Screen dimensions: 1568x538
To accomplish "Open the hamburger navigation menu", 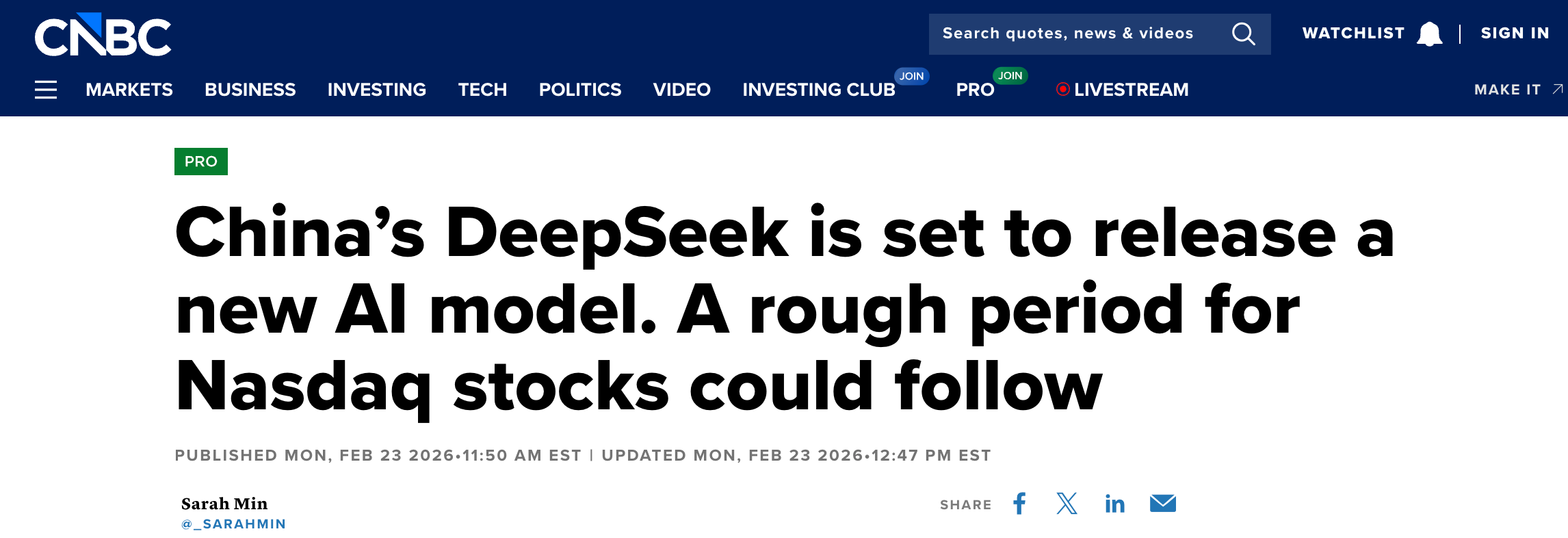I will [45, 89].
